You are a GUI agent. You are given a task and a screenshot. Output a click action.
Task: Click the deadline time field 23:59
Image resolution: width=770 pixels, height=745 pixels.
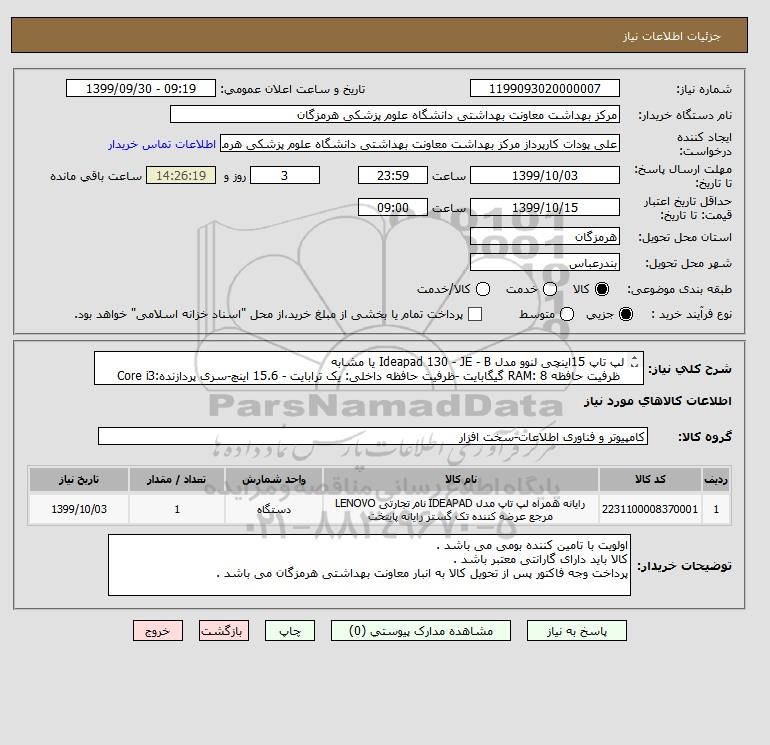[x=393, y=175]
